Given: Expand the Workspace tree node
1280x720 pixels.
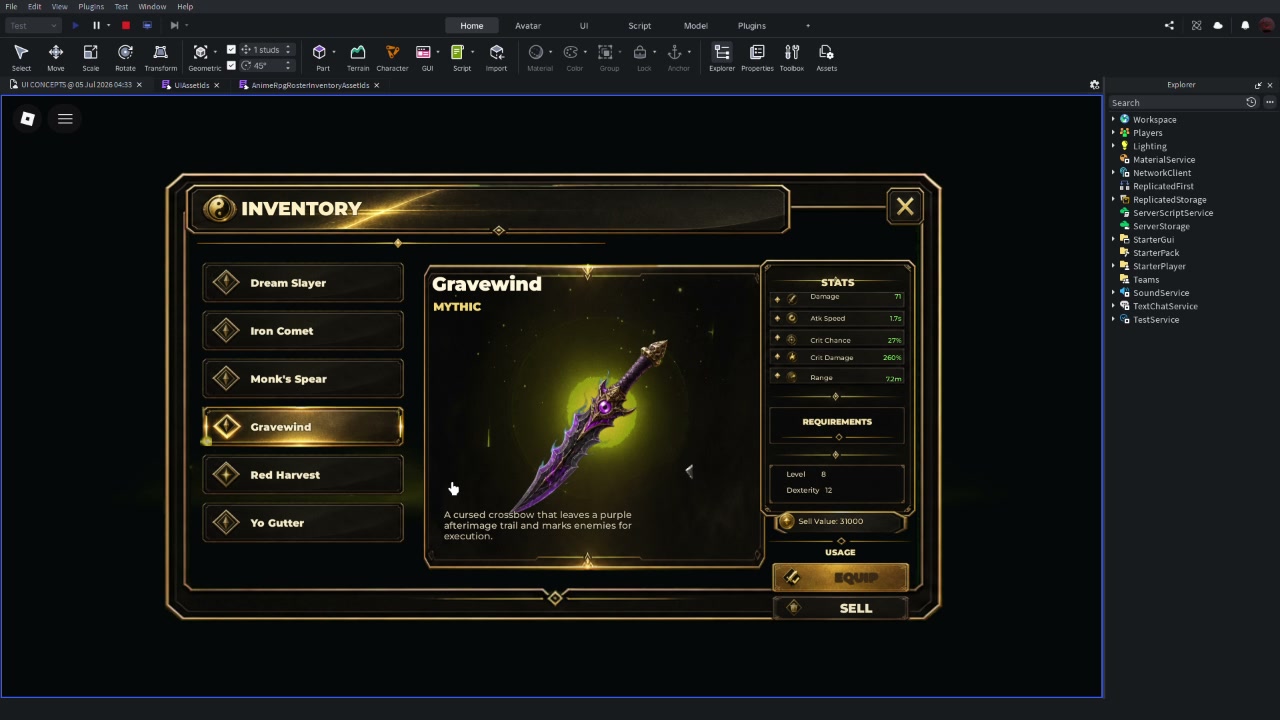Looking at the screenshot, I should [1113, 119].
